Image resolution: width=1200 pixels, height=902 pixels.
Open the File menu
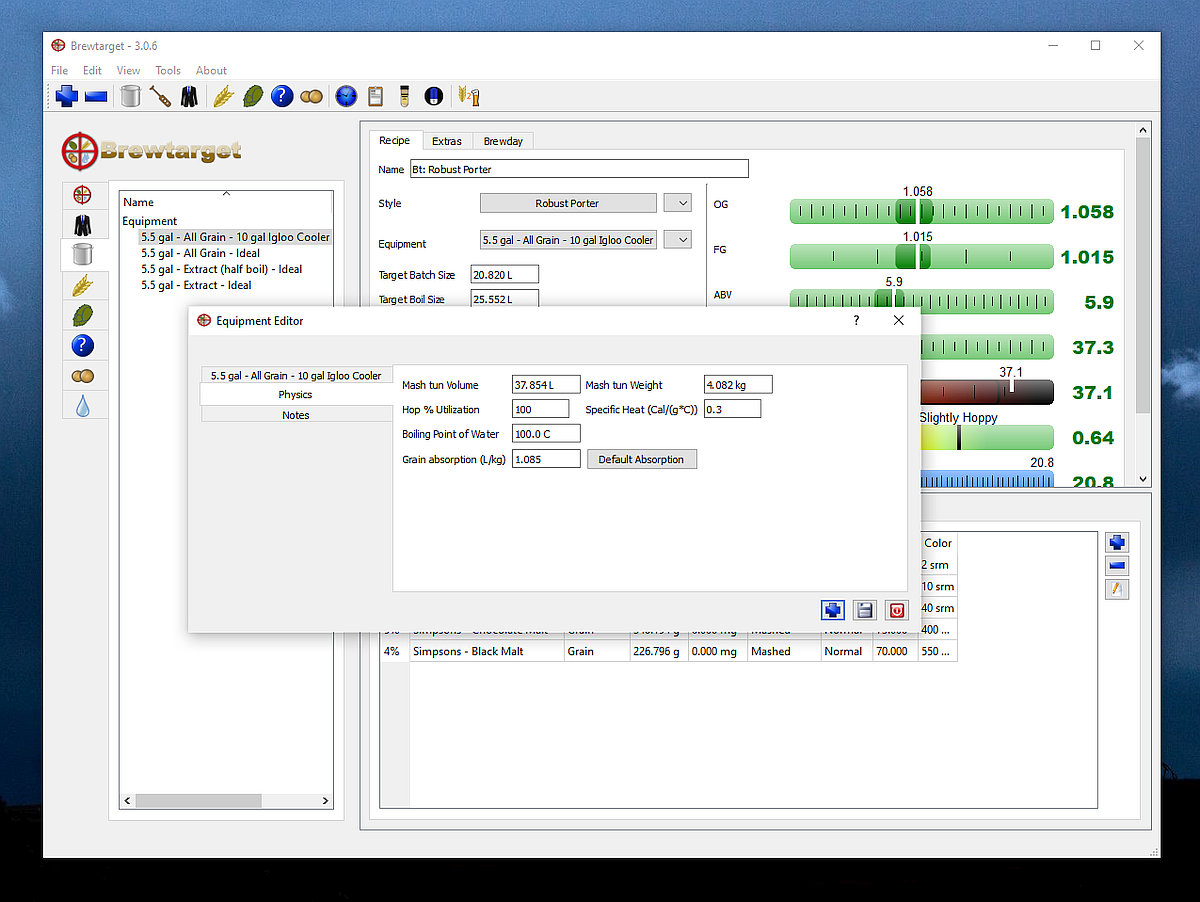[x=60, y=70]
